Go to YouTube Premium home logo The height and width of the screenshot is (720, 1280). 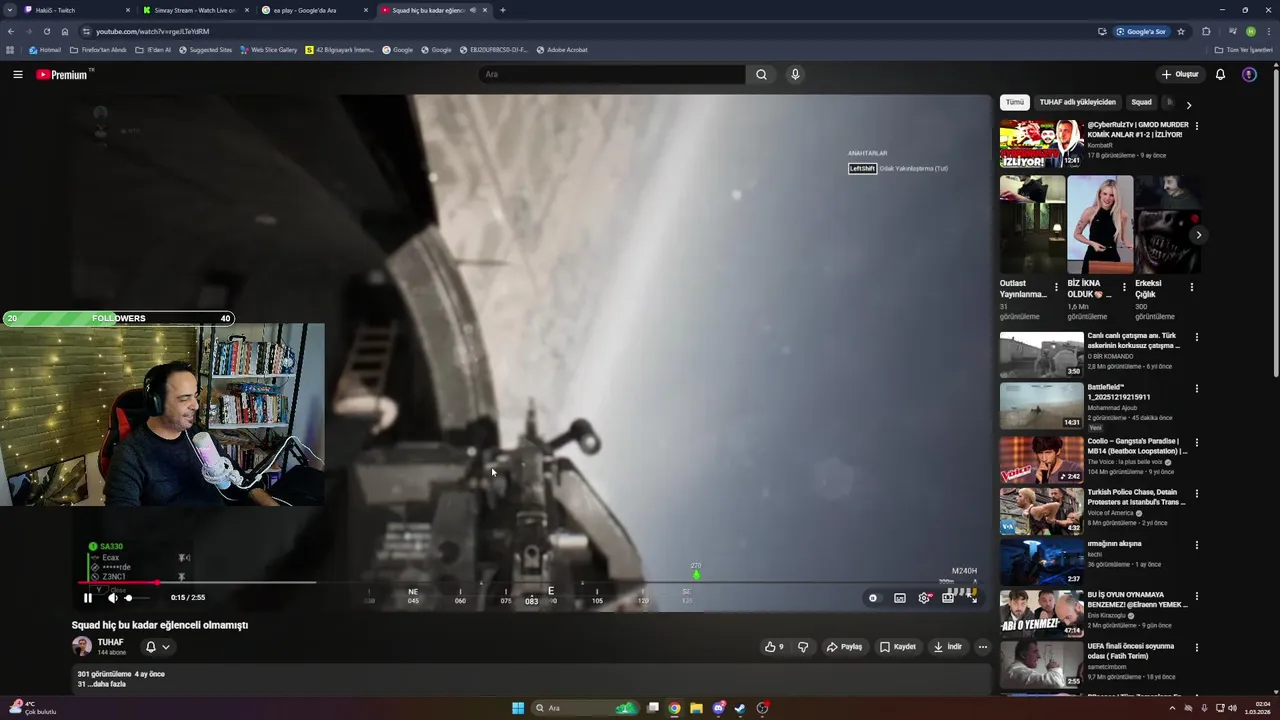click(x=64, y=74)
